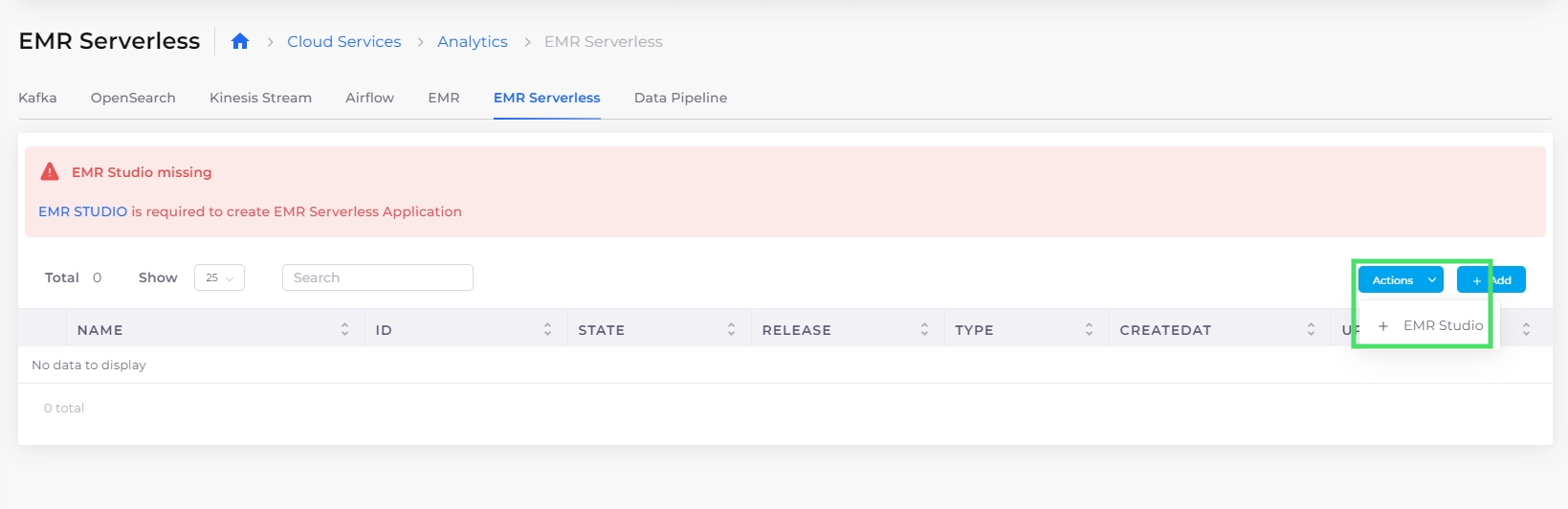Click the CREATEDAT column header text
1568x509 pixels.
(1165, 330)
